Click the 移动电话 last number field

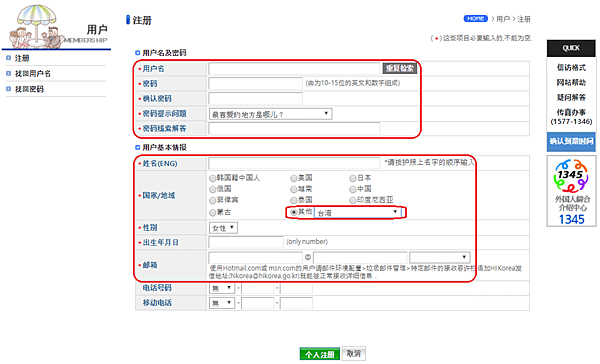point(297,304)
